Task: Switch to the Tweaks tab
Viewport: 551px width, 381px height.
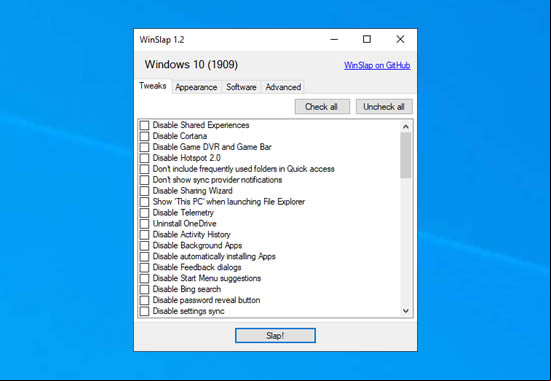Action: [x=153, y=86]
